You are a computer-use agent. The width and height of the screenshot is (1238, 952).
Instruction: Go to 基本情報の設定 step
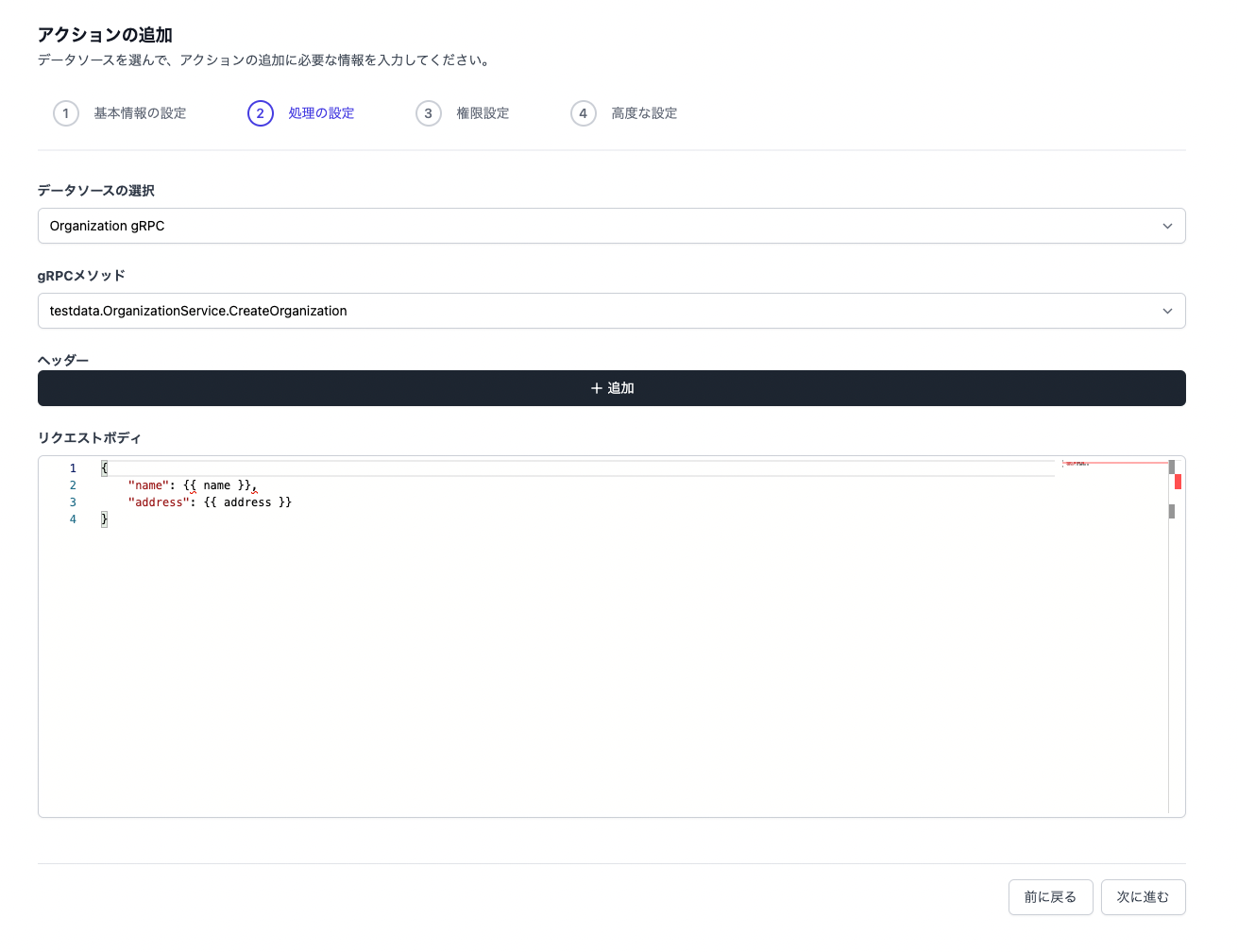tap(140, 113)
